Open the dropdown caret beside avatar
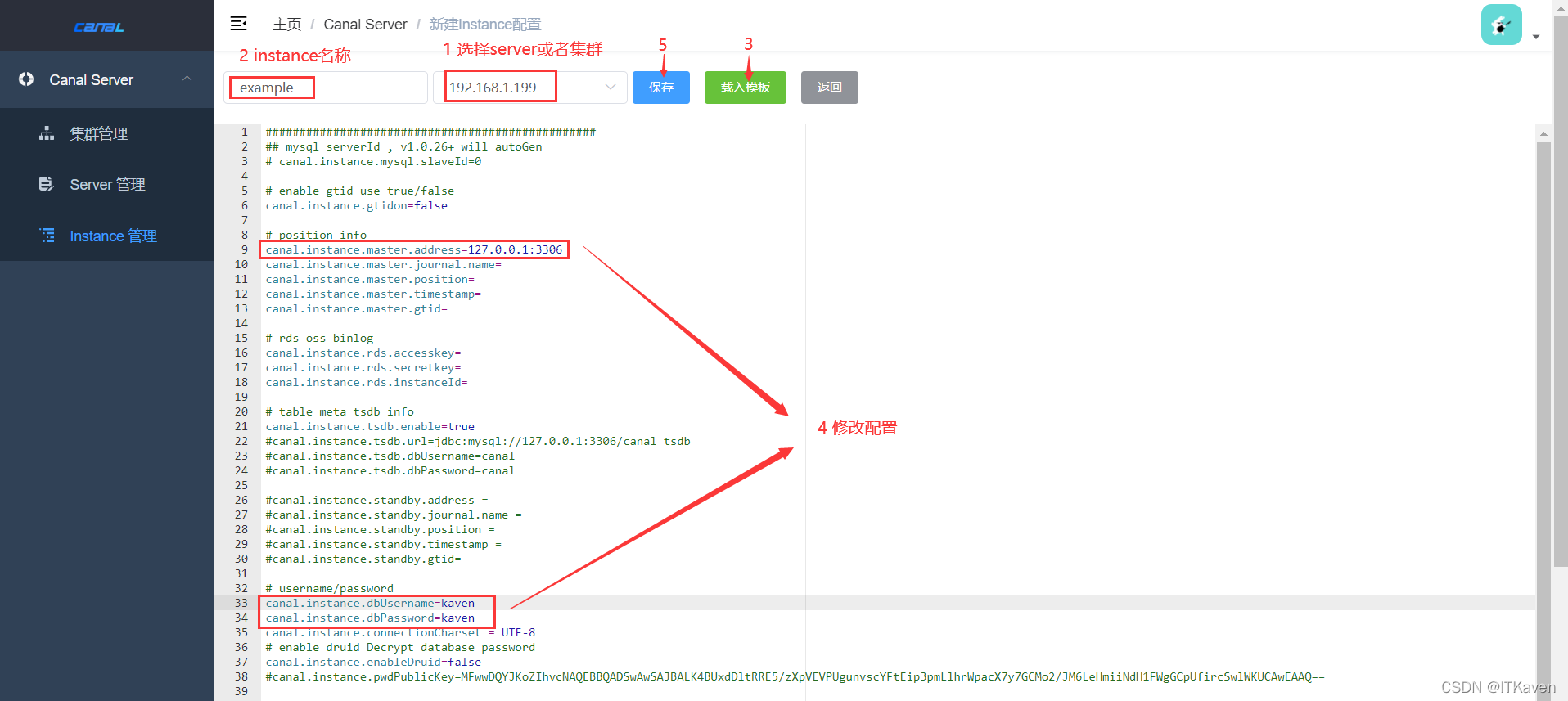 click(x=1536, y=37)
